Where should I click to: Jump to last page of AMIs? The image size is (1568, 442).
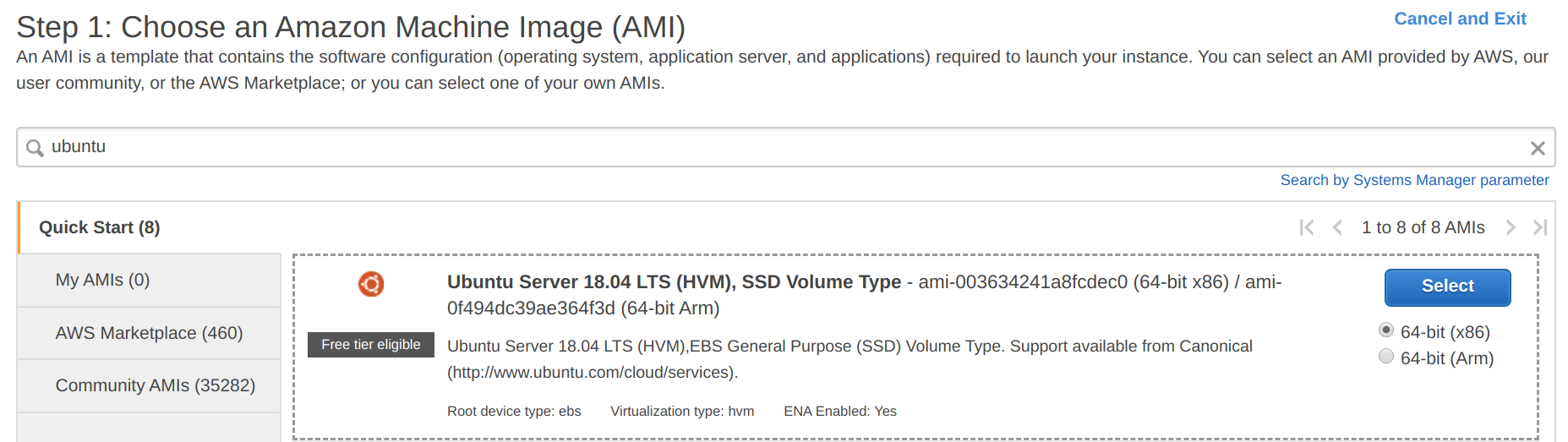point(1540,227)
